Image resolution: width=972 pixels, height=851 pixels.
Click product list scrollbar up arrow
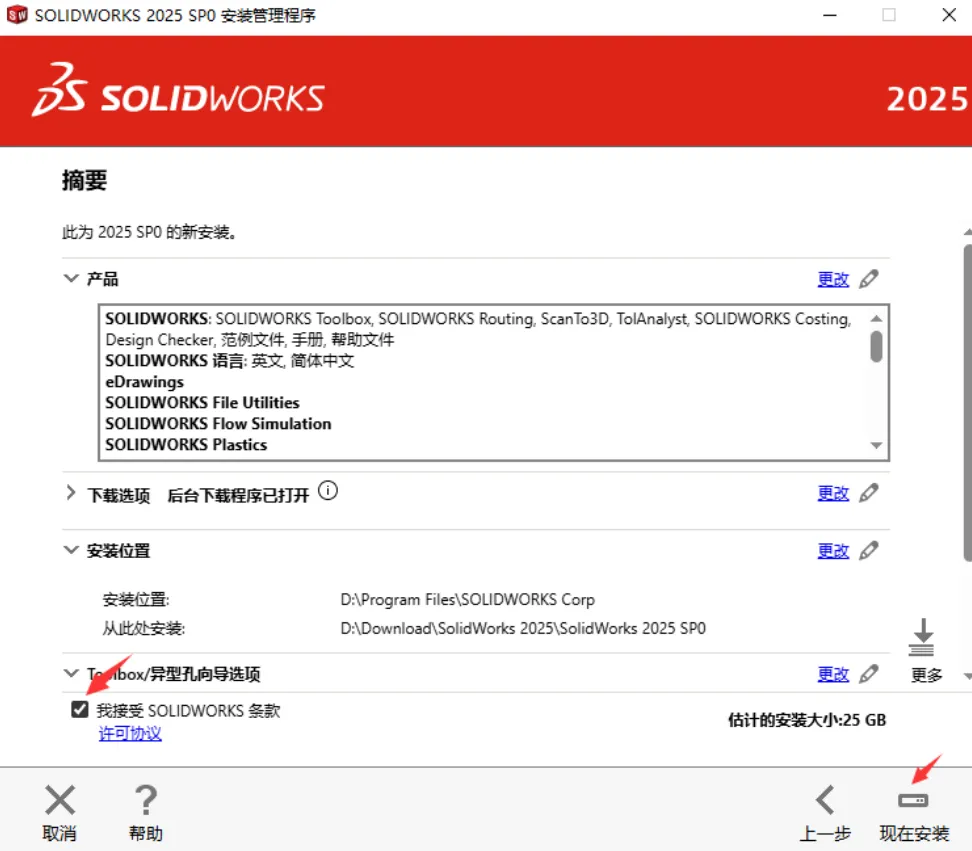point(876,319)
